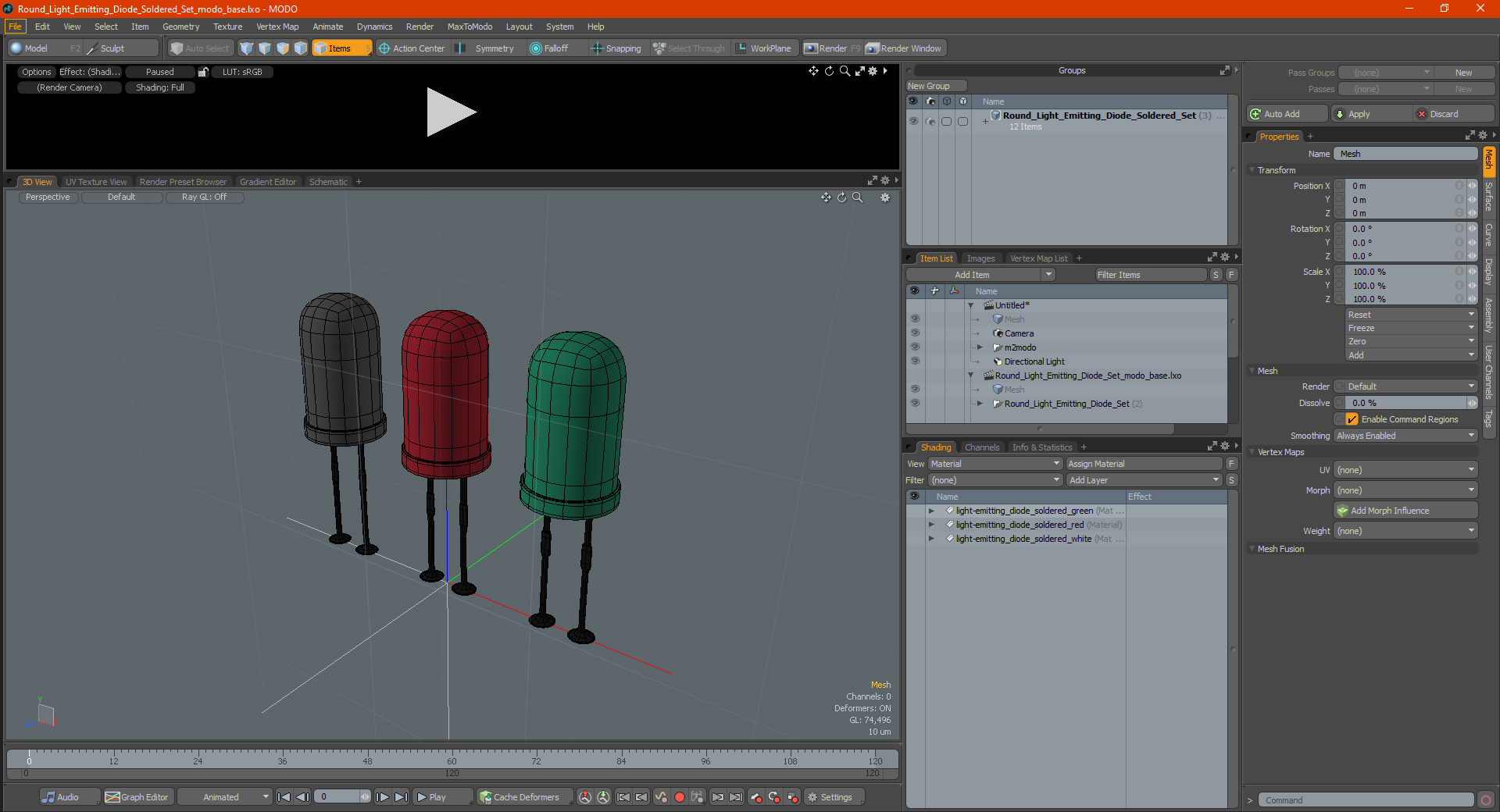Click the Dissolve 0.0 % slider field
The image size is (1500, 812).
click(1405, 403)
